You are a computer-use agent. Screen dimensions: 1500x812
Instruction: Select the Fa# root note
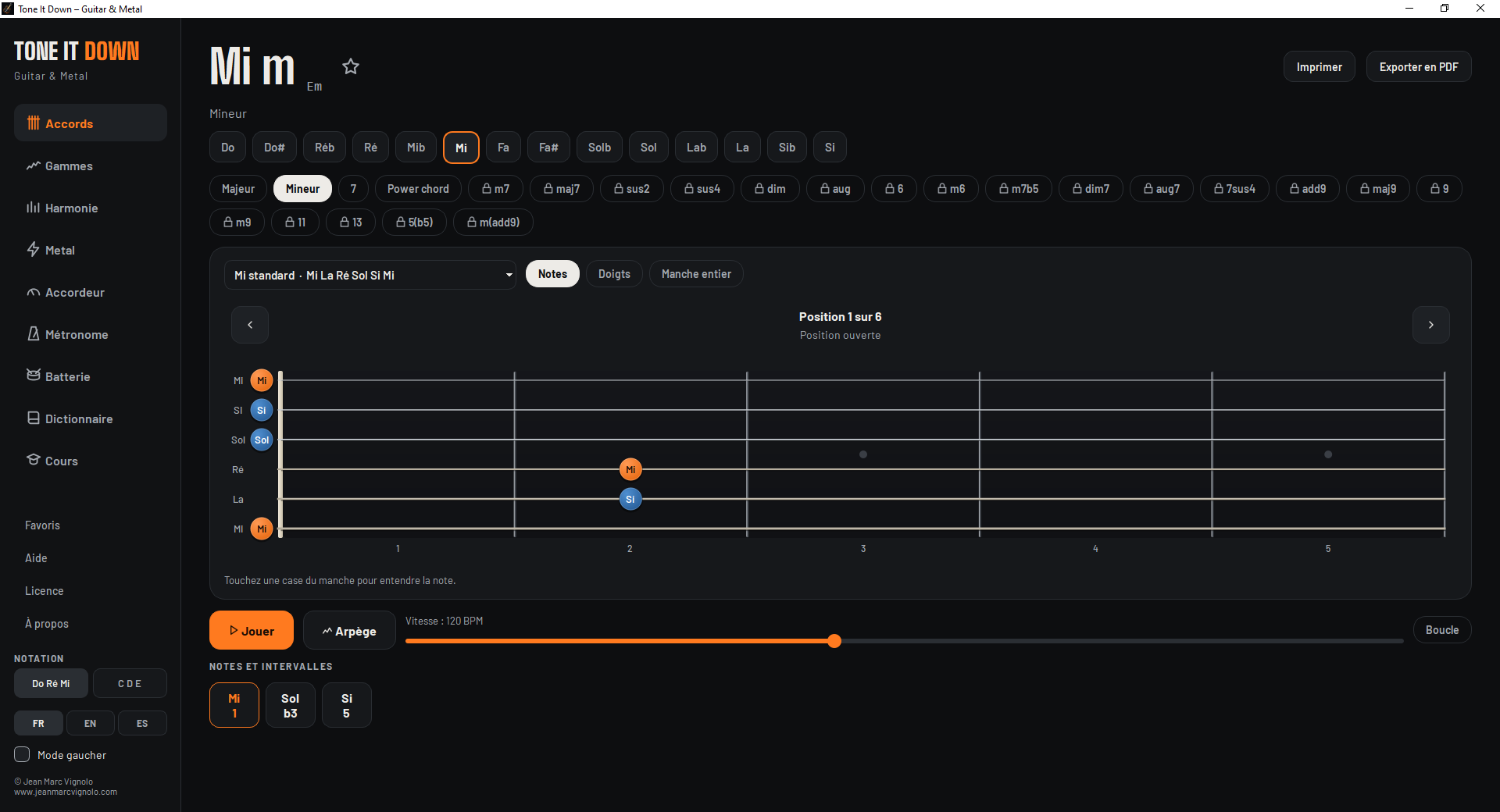(x=548, y=148)
